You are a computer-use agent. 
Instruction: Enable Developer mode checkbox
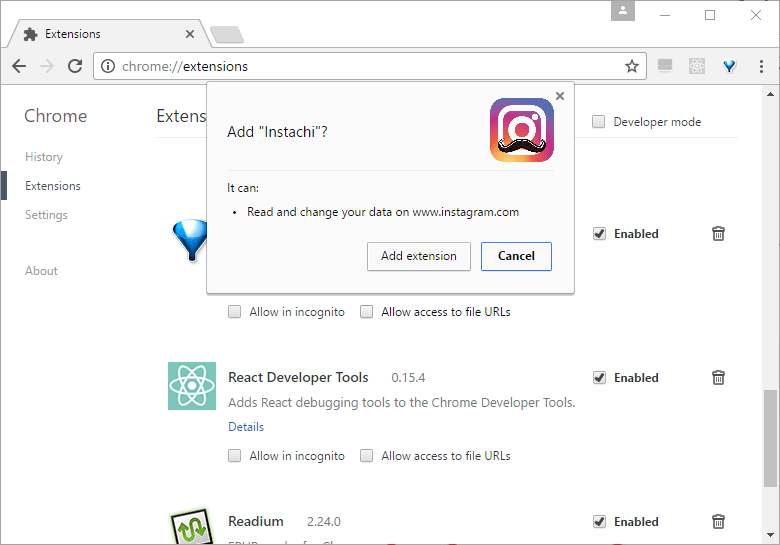tap(598, 121)
